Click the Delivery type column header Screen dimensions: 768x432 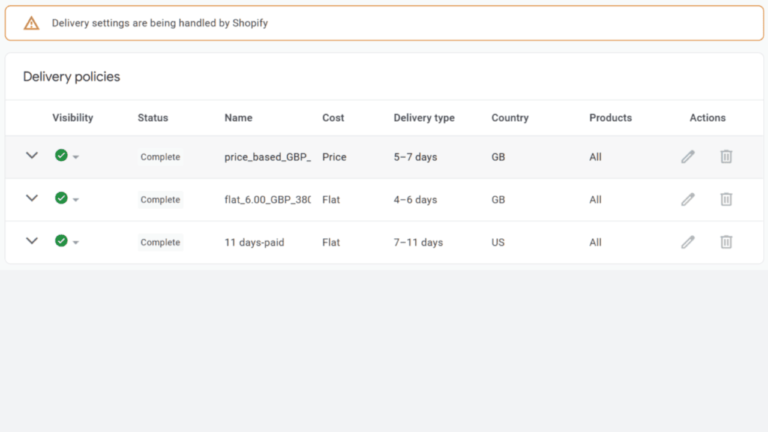(x=424, y=118)
